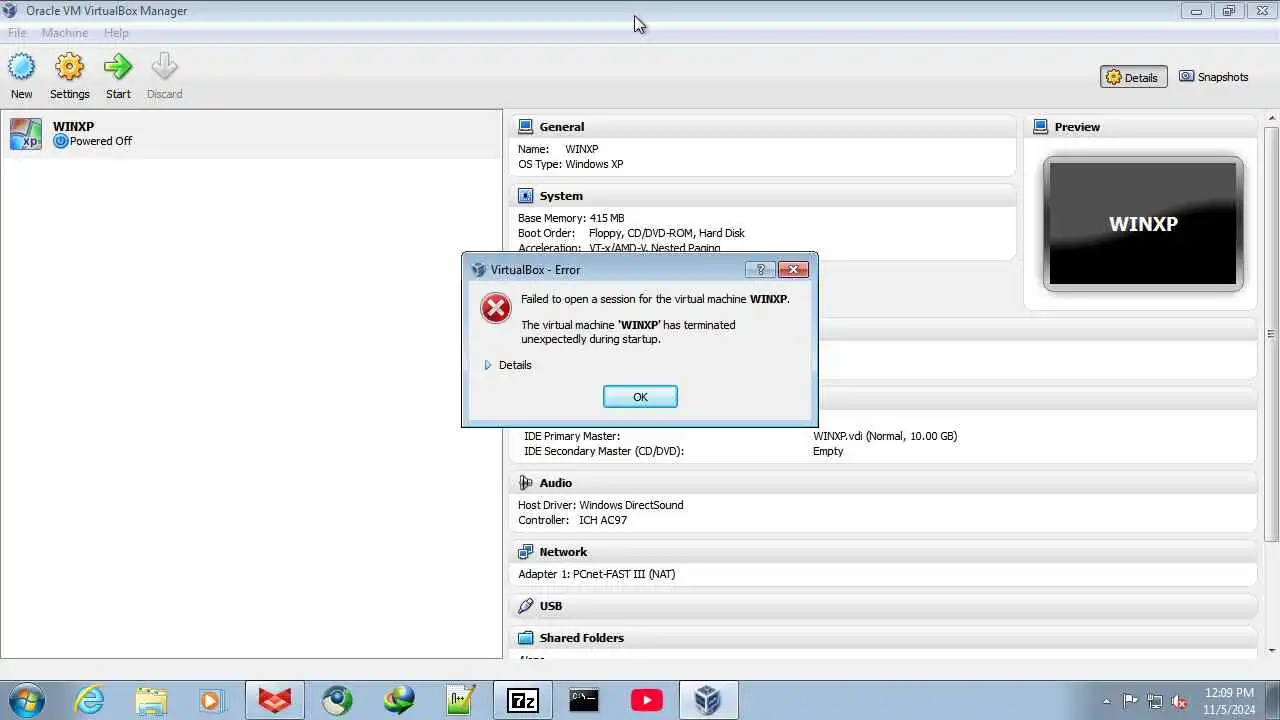Screen dimensions: 1280x720
Task: Click the Network section icon
Action: click(x=525, y=552)
